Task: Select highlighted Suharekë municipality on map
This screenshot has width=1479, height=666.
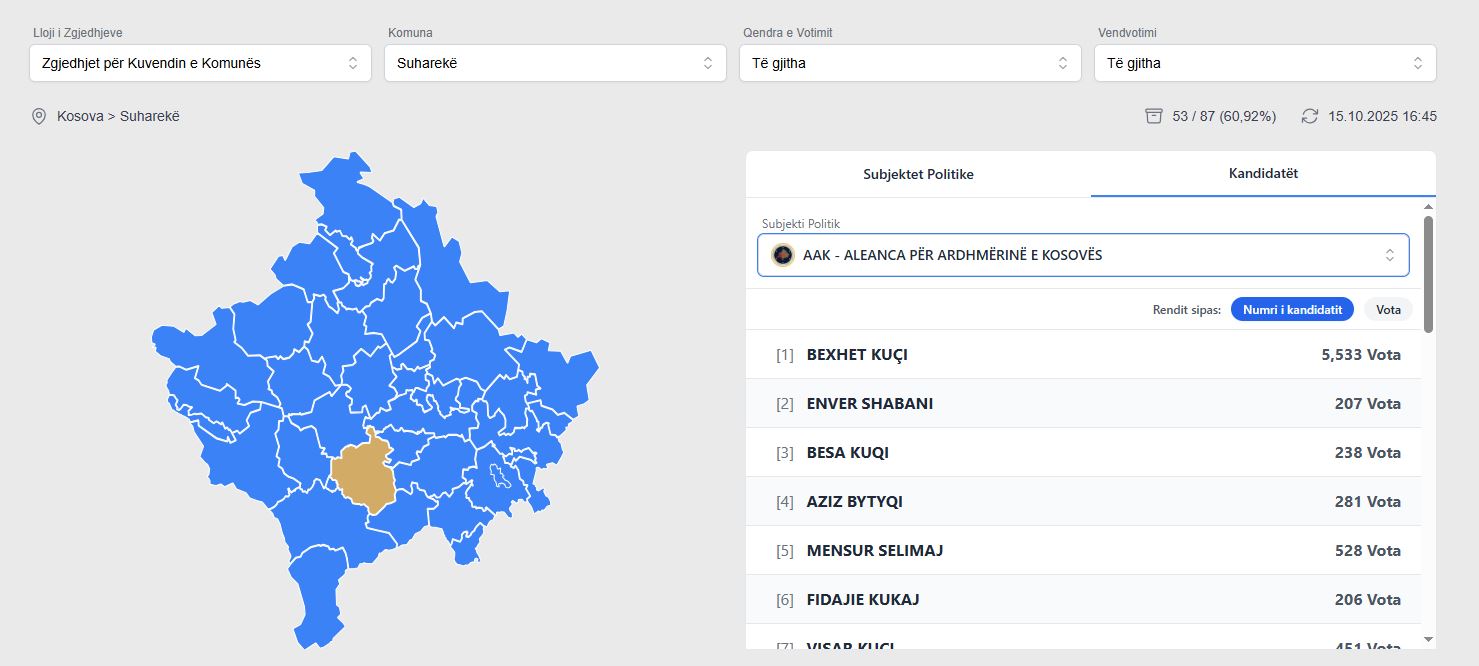Action: 365,474
